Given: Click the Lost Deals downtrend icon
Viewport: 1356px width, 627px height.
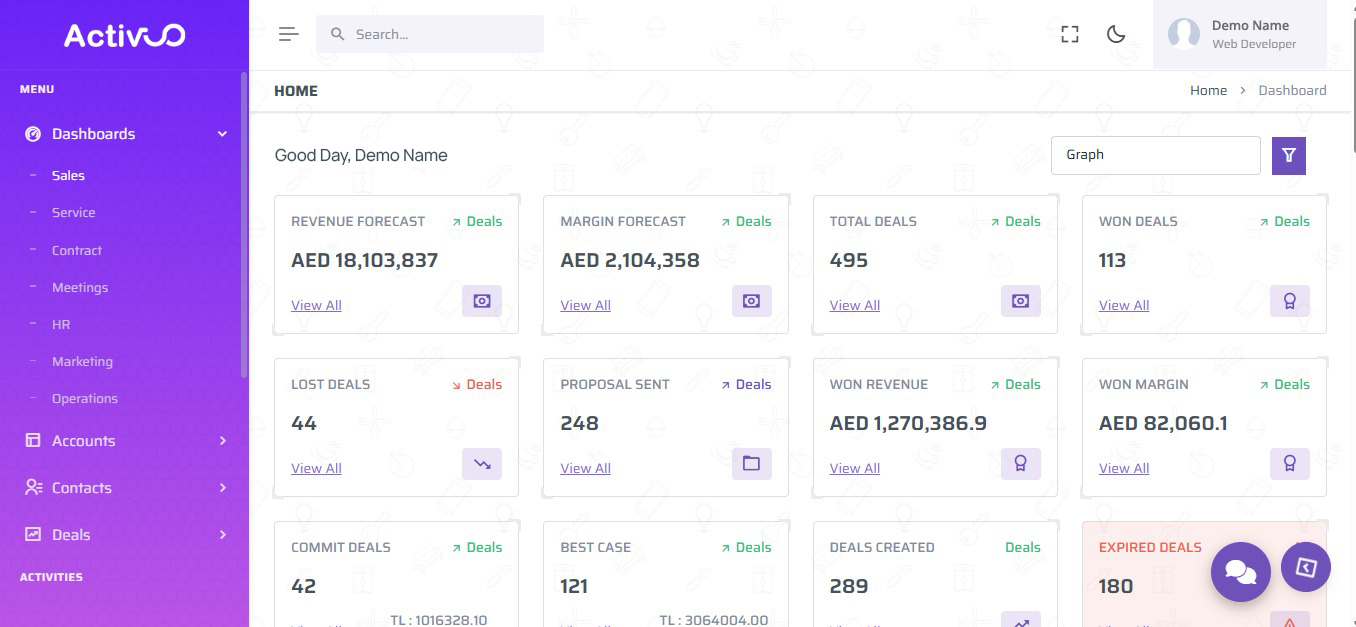Looking at the screenshot, I should coord(482,464).
